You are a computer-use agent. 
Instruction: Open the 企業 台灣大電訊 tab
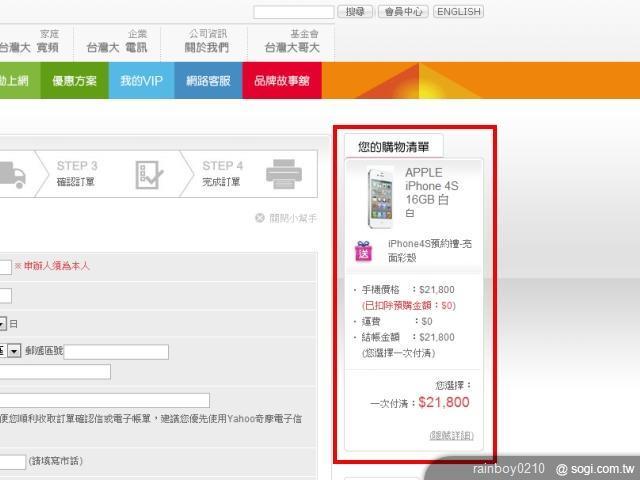[x=117, y=42]
